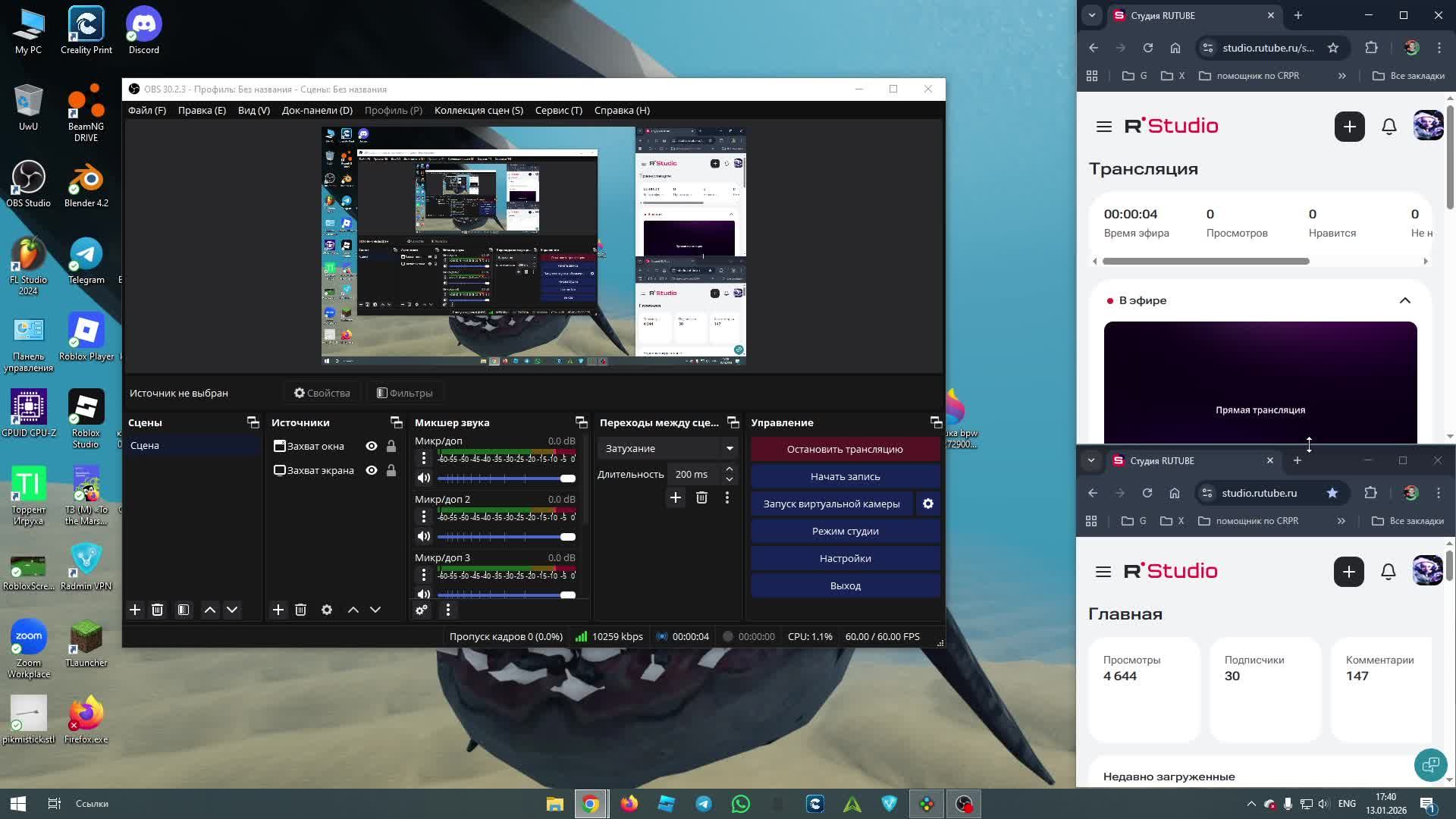Image resolution: width=1456 pixels, height=819 pixels.
Task: Move source down in Sources panel
Action: [x=375, y=610]
